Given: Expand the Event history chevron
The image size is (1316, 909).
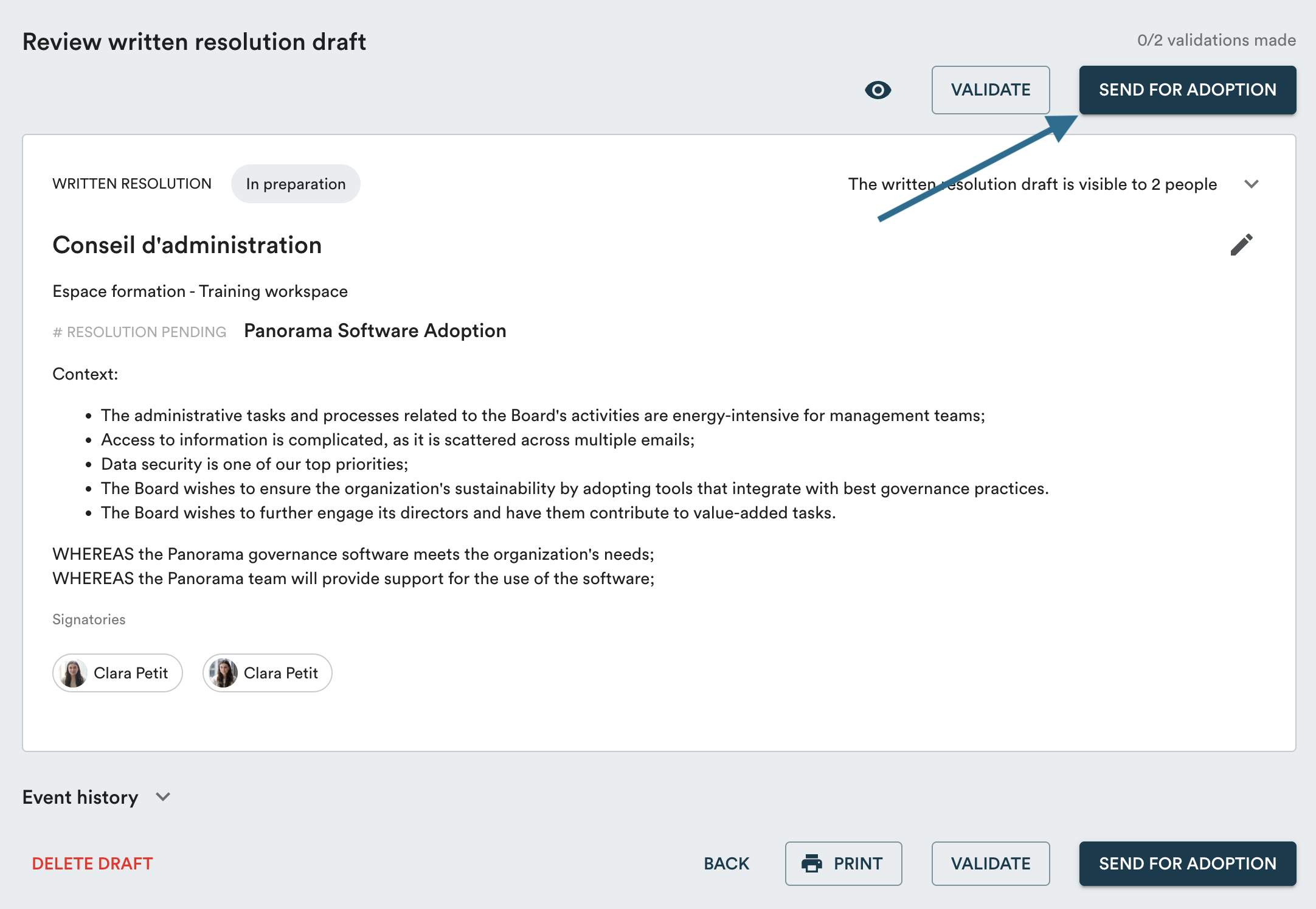Looking at the screenshot, I should pyautogui.click(x=163, y=797).
